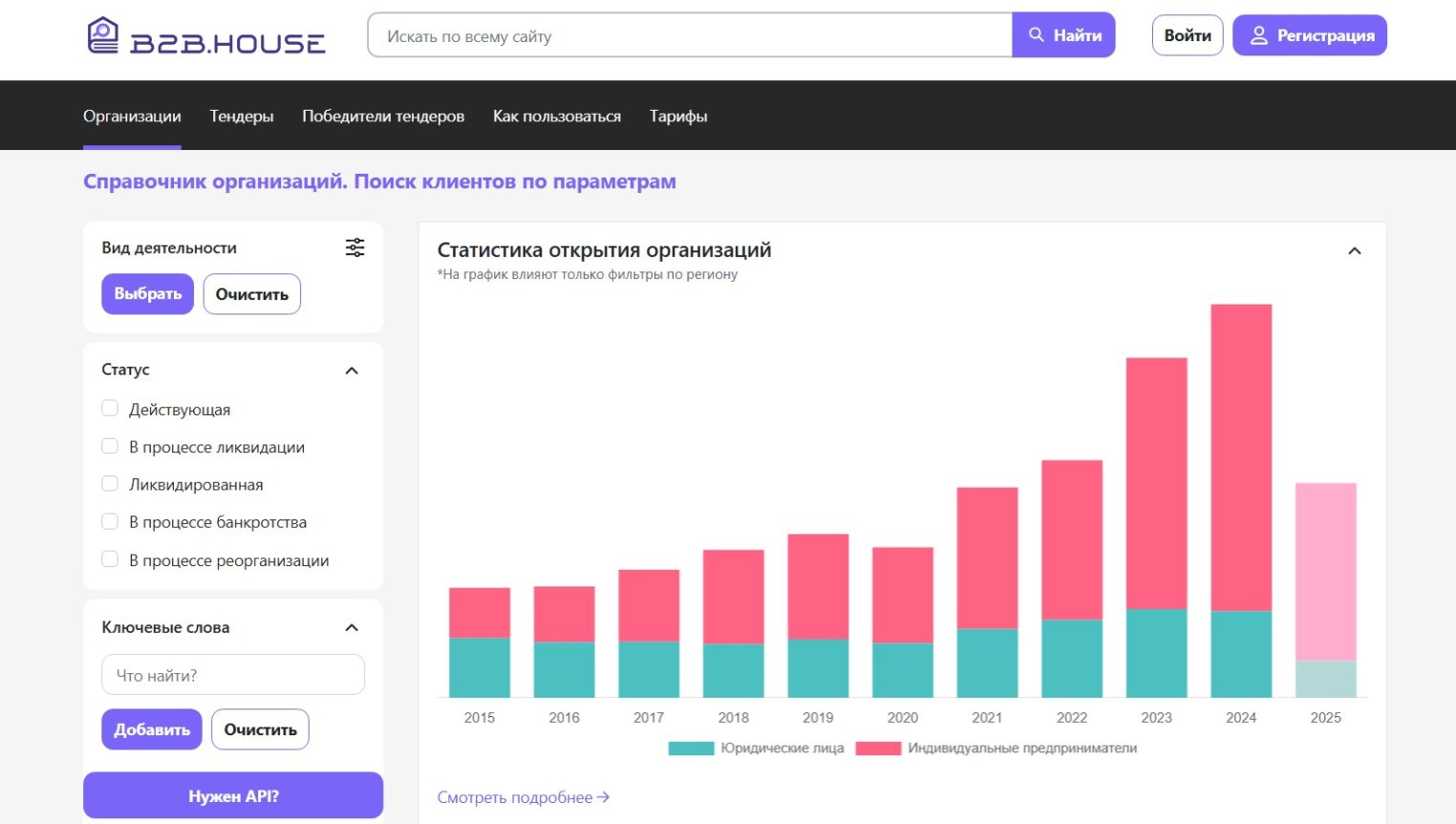Image resolution: width=1456 pixels, height=824 pixels.
Task: Go to Победители тендеров tab
Action: 383,116
